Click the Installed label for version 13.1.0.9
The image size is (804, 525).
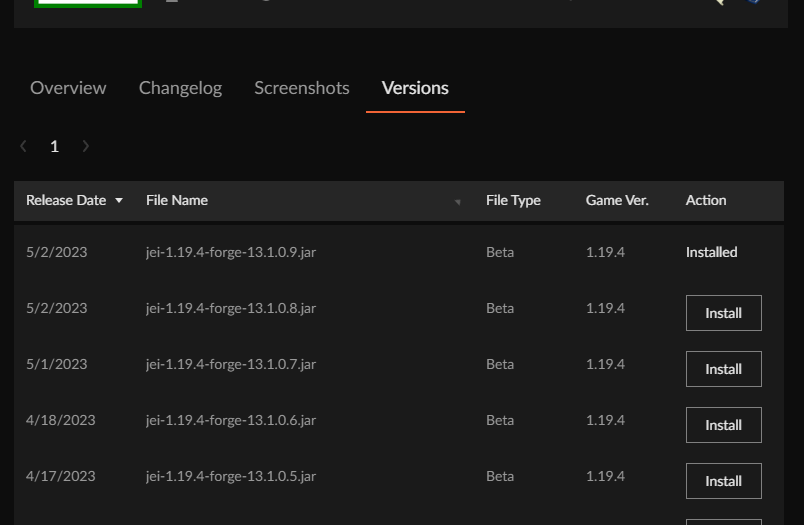[x=711, y=252]
